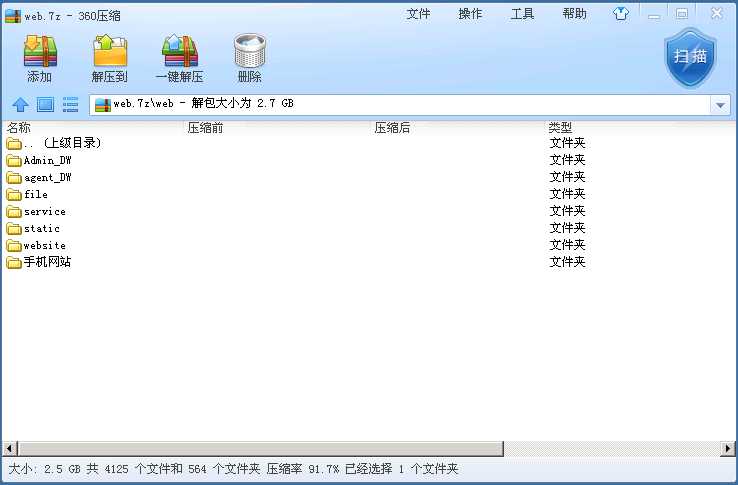738x485 pixels.
Task: Select the Admin_DW folder icon
Action: (14, 161)
